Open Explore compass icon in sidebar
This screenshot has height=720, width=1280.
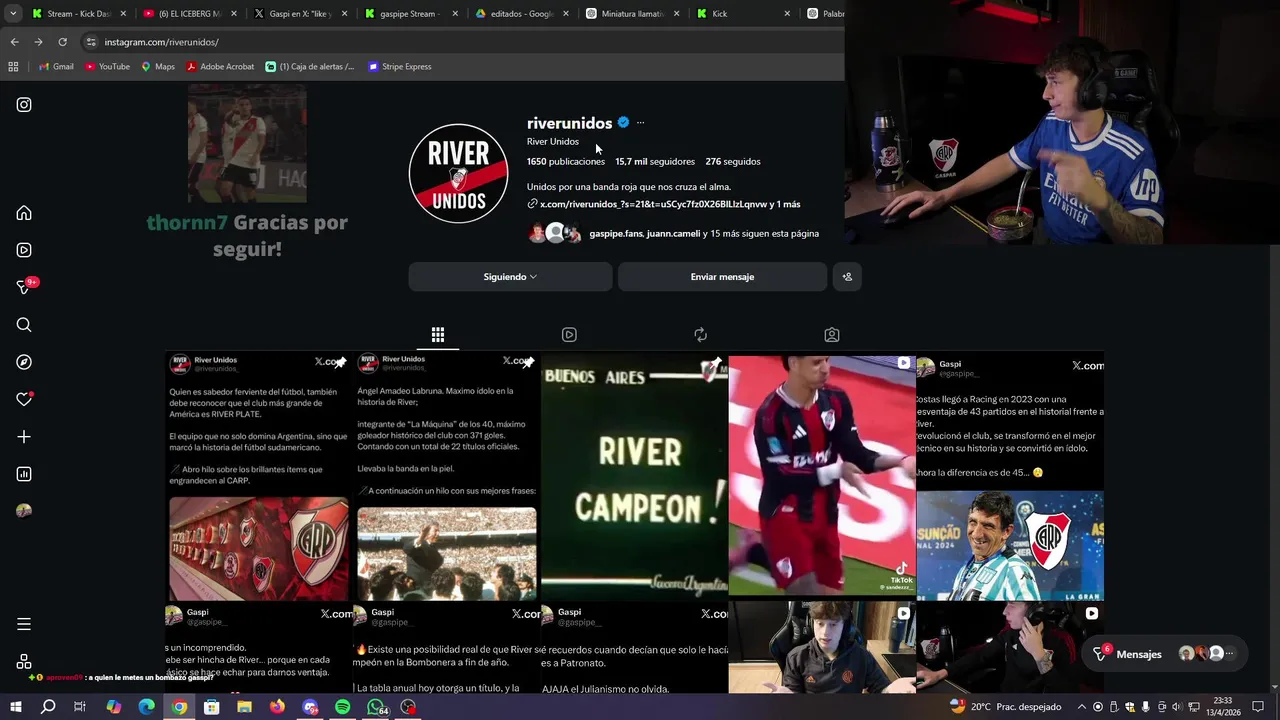(24, 362)
